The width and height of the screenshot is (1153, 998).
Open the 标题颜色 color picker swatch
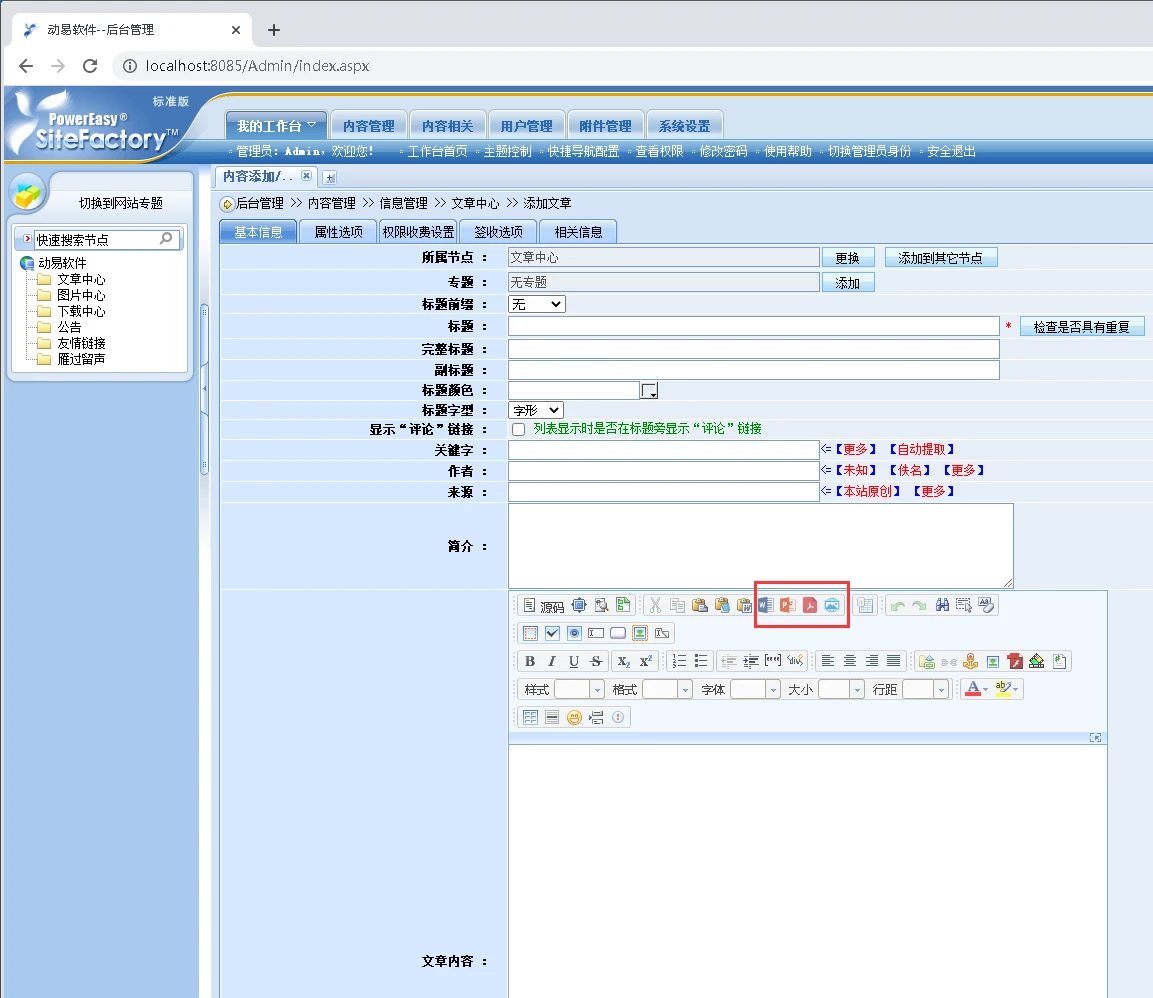[x=649, y=390]
